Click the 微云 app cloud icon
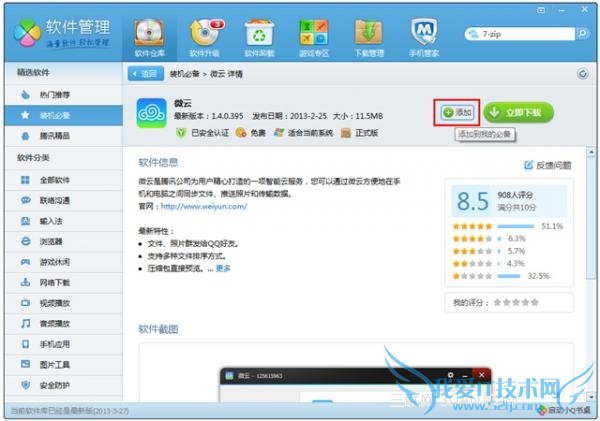 click(152, 113)
